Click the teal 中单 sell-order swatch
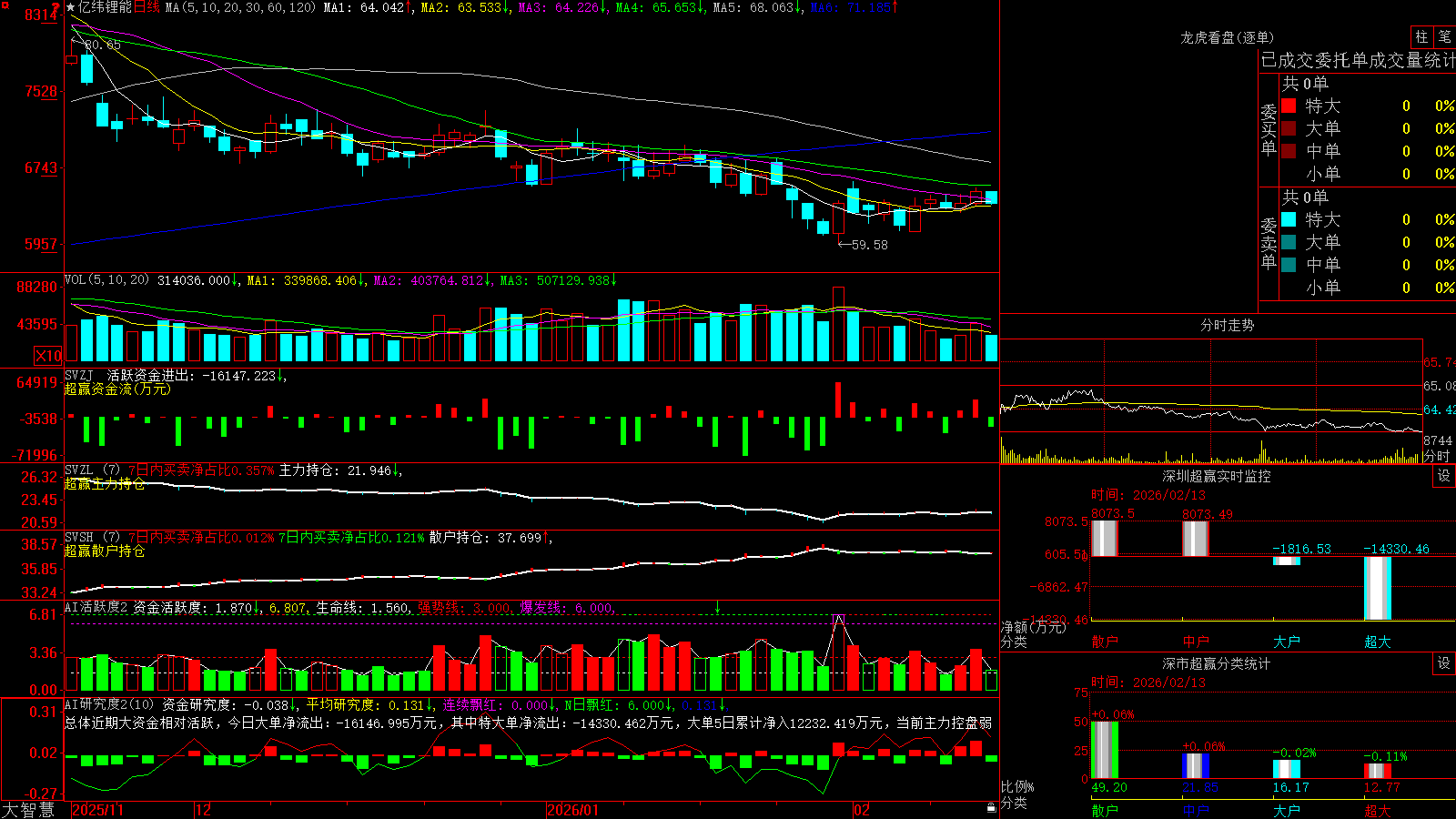Viewport: 1456px width, 819px height. (1289, 265)
